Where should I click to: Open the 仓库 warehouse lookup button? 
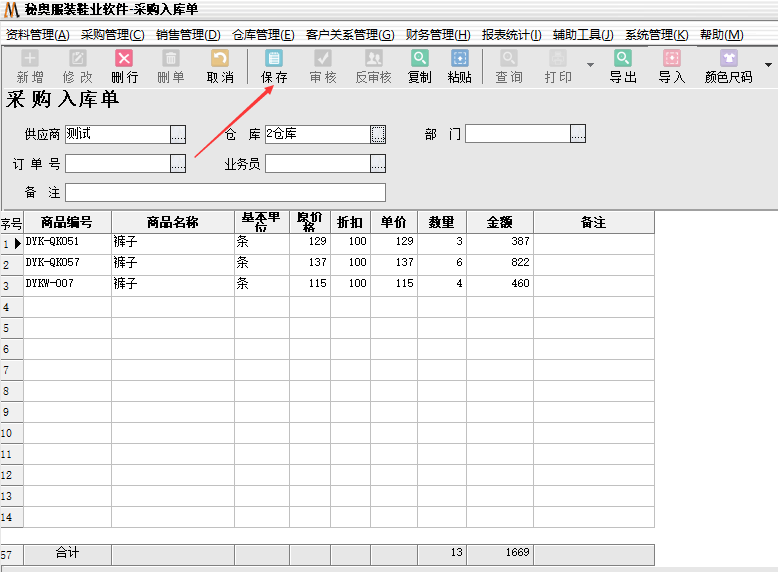tap(378, 134)
